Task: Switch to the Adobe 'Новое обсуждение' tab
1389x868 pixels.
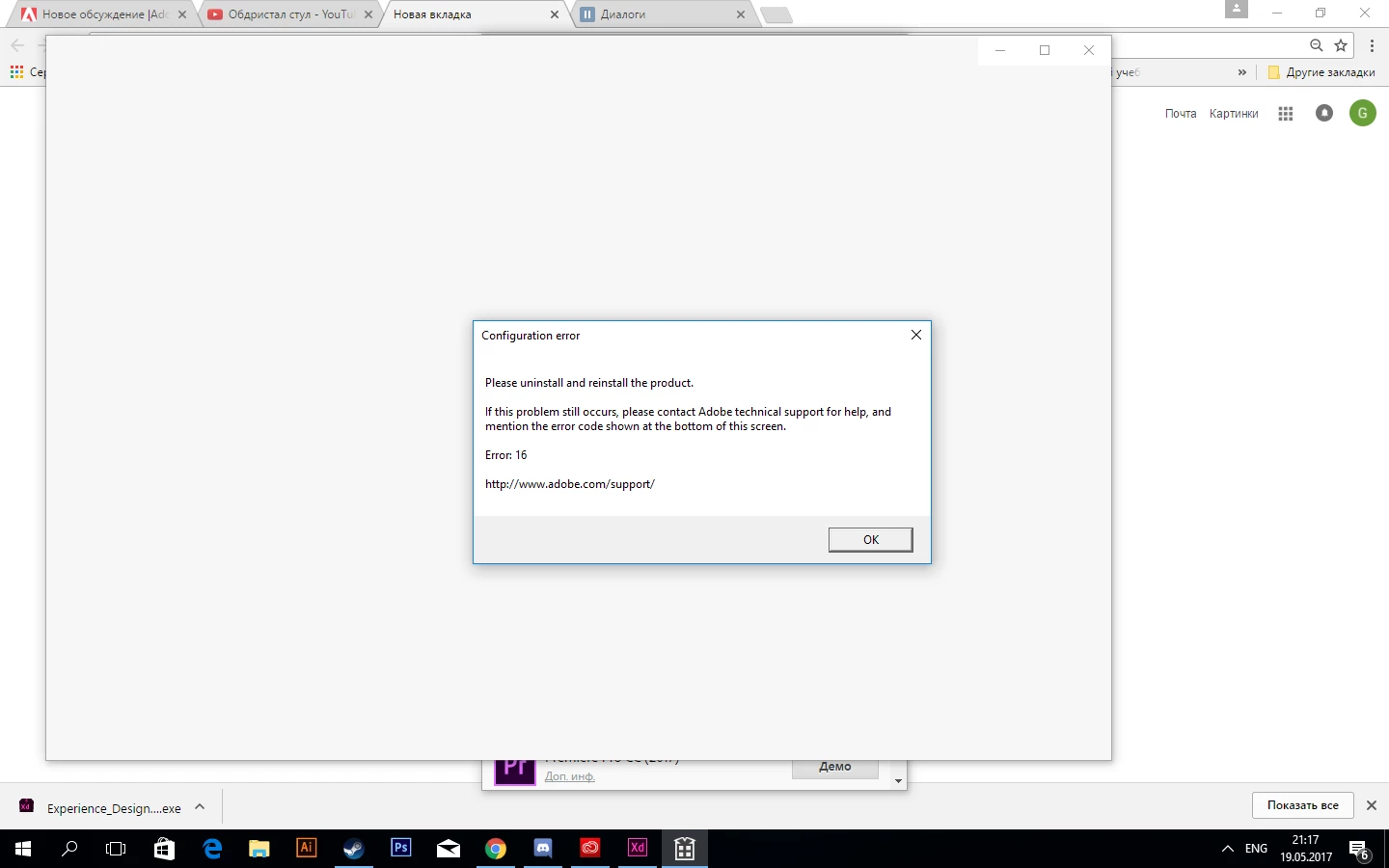Action: (104, 14)
